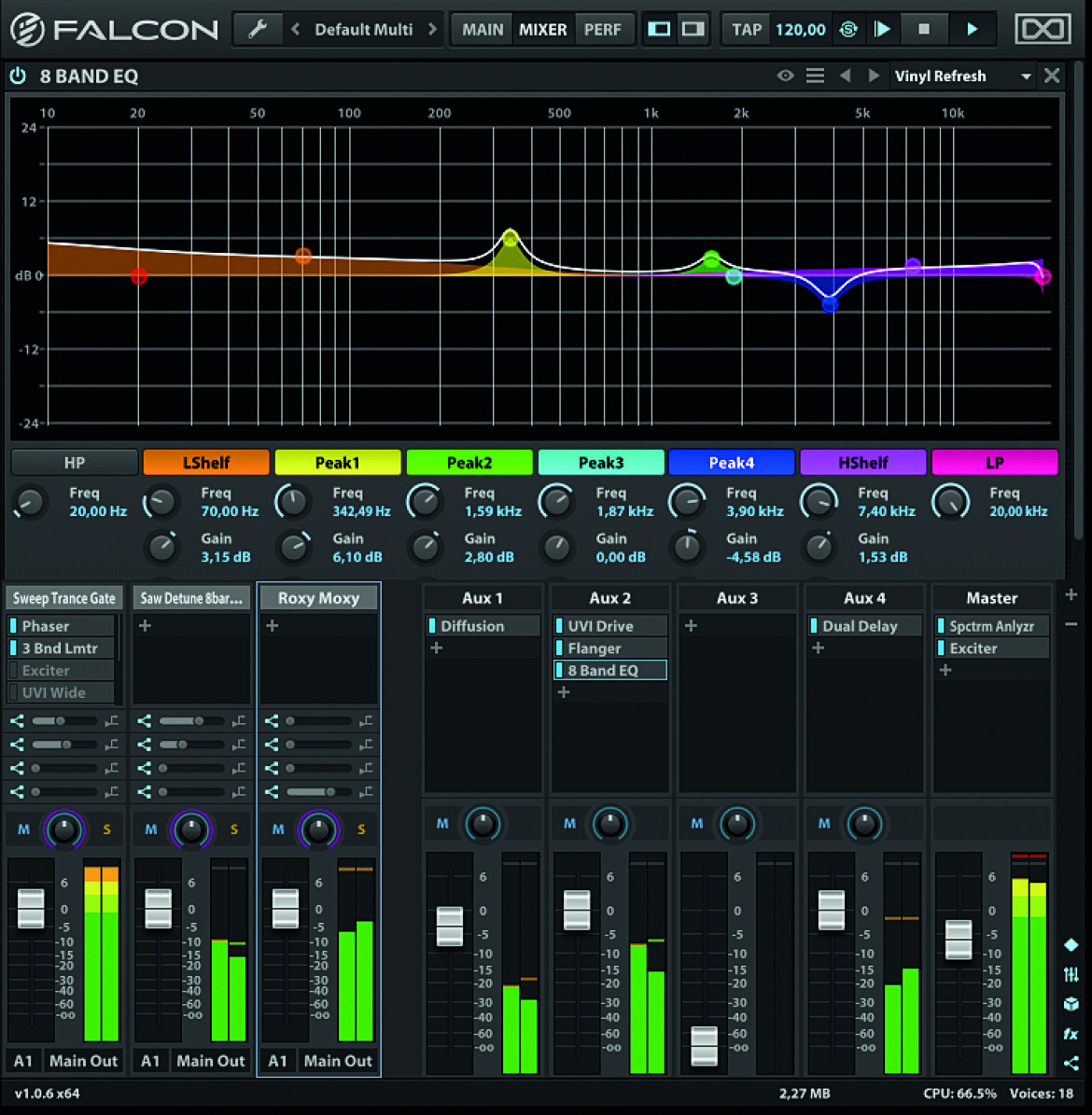
Task: Add effect to Aux 3 plus icon
Action: tap(691, 626)
